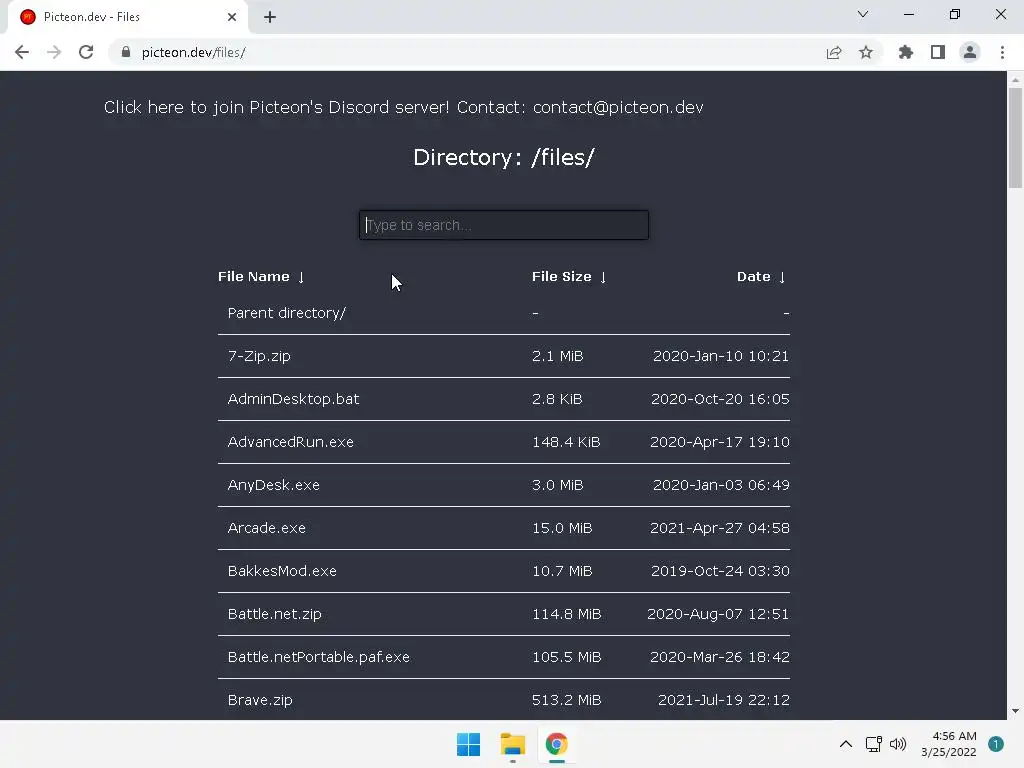Click the network tray icon
The width and height of the screenshot is (1024, 768).
[x=873, y=744]
